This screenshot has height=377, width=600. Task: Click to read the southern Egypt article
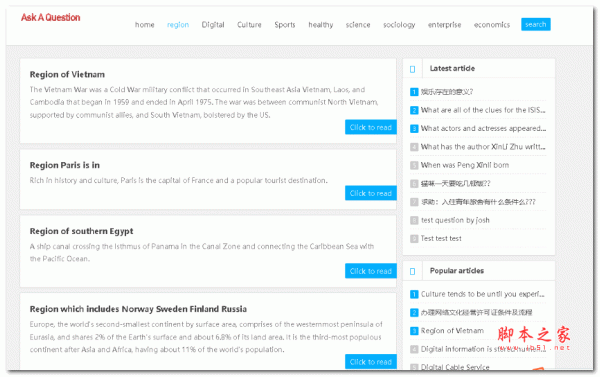tap(370, 271)
